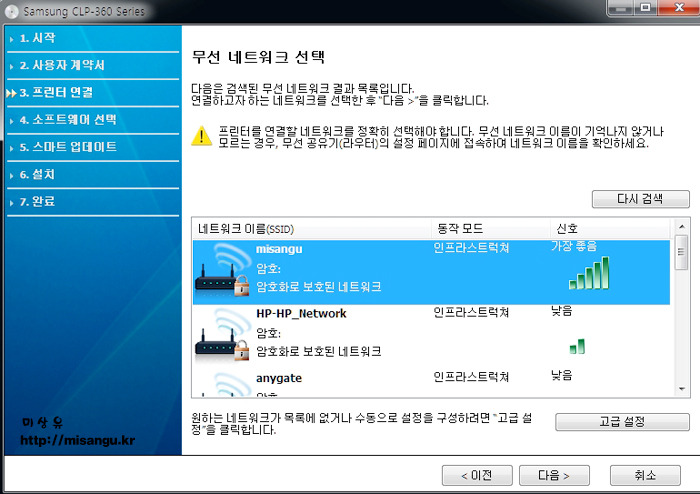Click the 네트워크 이름(SSID) column header
Viewport: 700px width, 494px height.
coord(312,229)
